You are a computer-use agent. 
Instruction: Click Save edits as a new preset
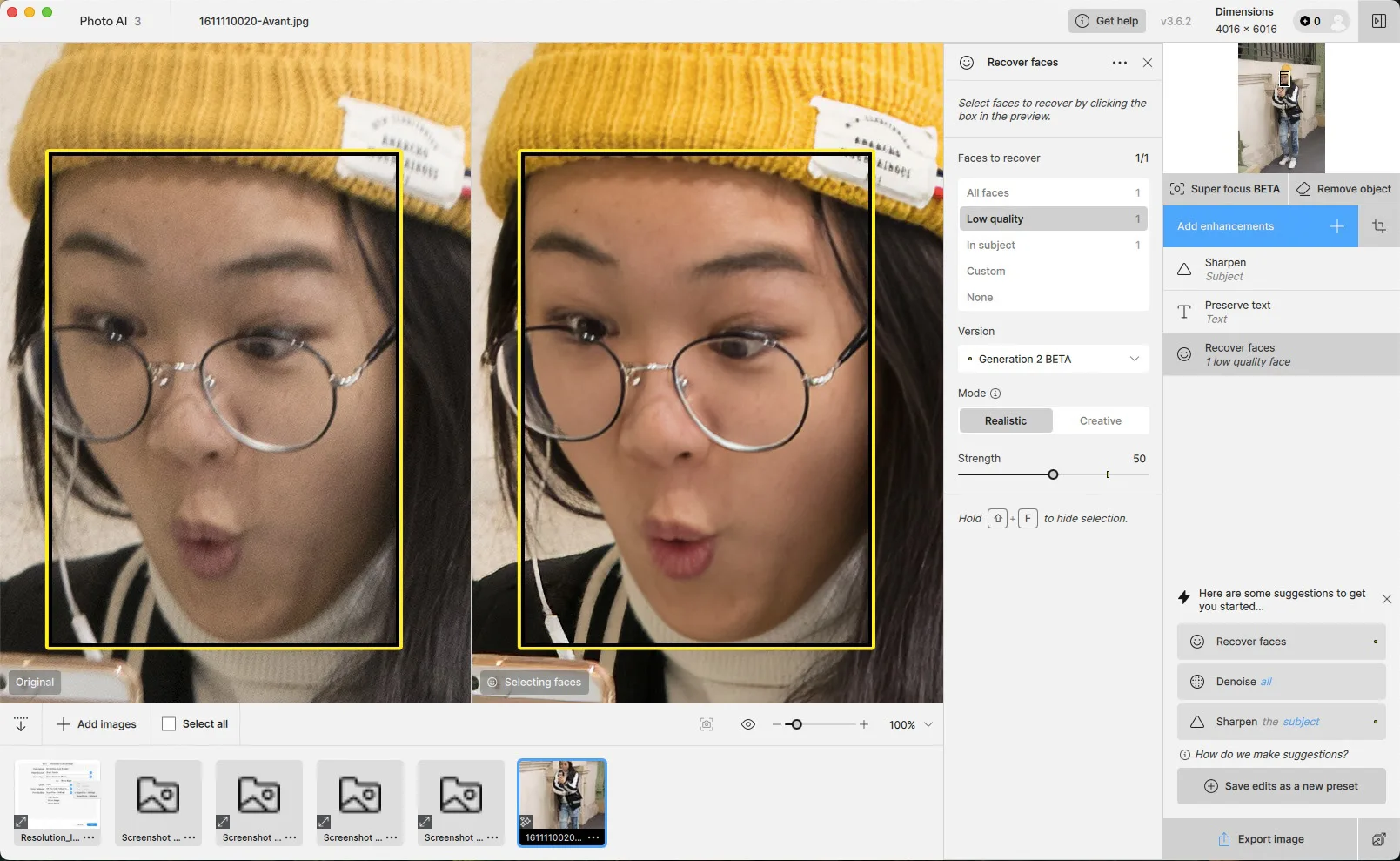tap(1281, 786)
